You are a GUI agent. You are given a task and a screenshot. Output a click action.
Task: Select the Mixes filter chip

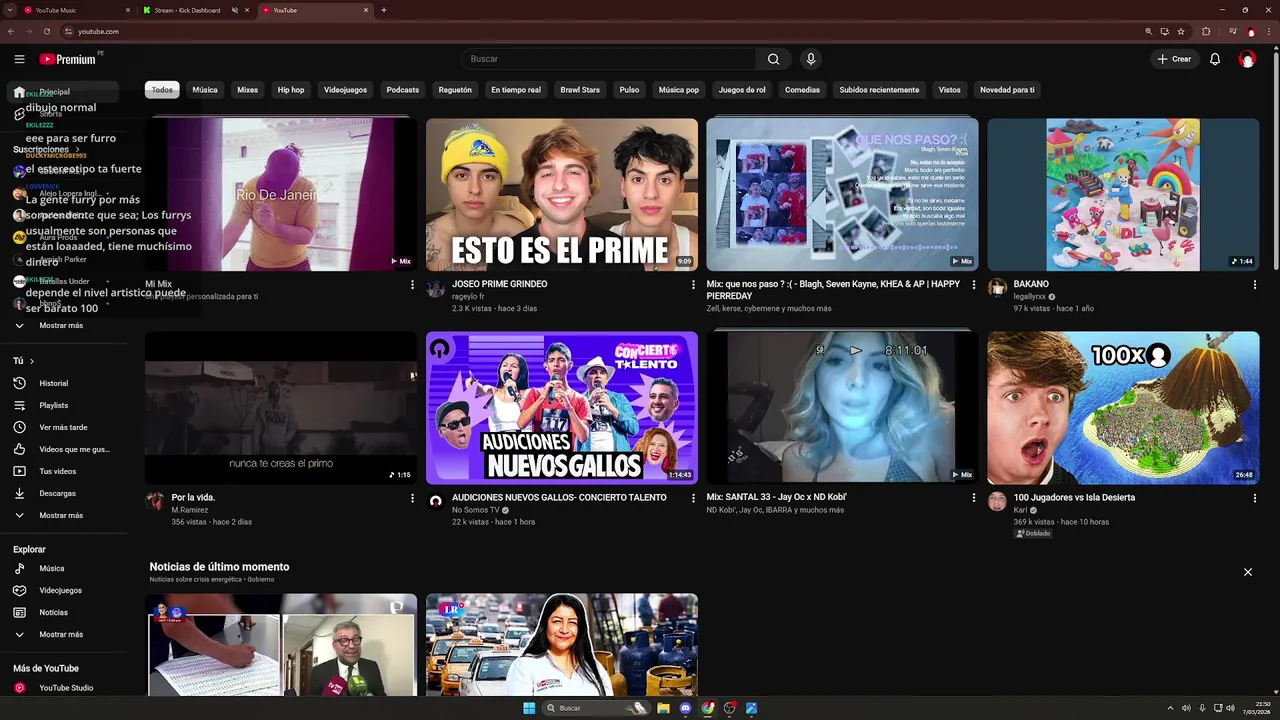pyautogui.click(x=248, y=90)
